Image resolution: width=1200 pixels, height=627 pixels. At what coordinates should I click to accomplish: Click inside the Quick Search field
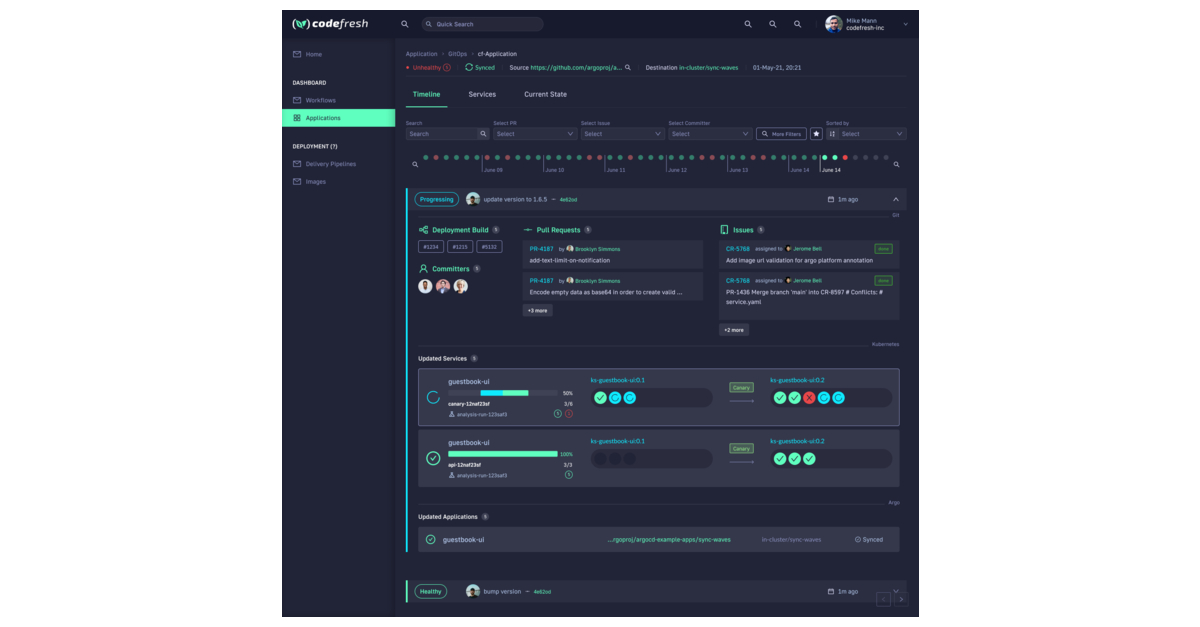[x=483, y=23]
